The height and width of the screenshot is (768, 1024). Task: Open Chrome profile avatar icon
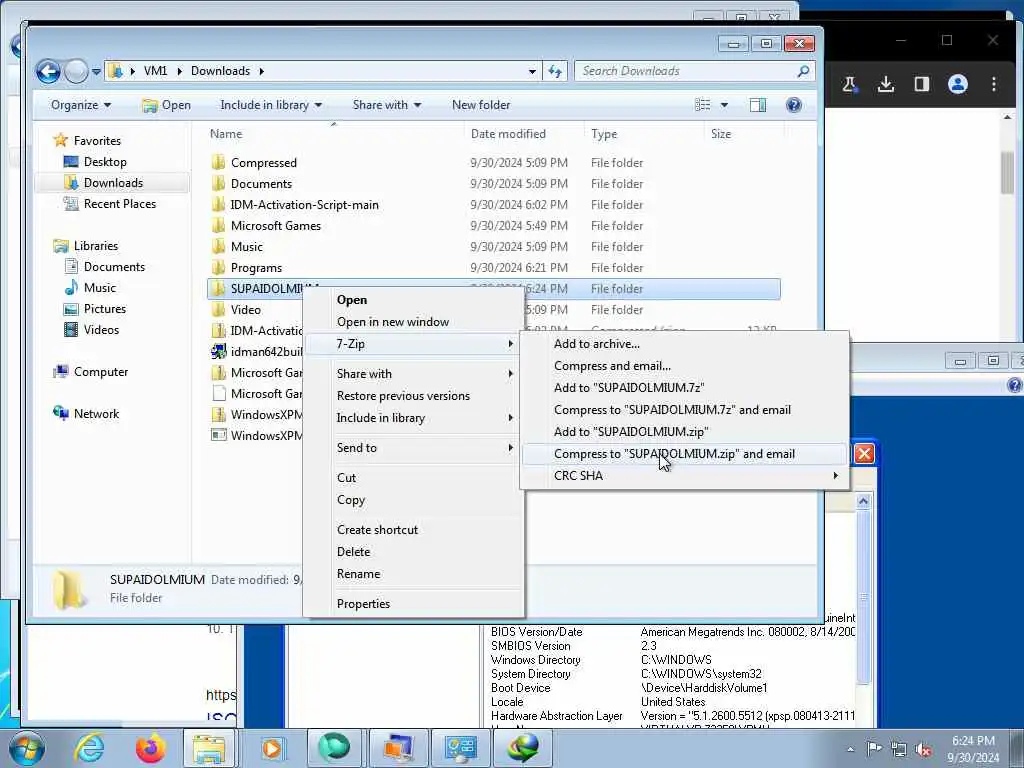pos(957,84)
